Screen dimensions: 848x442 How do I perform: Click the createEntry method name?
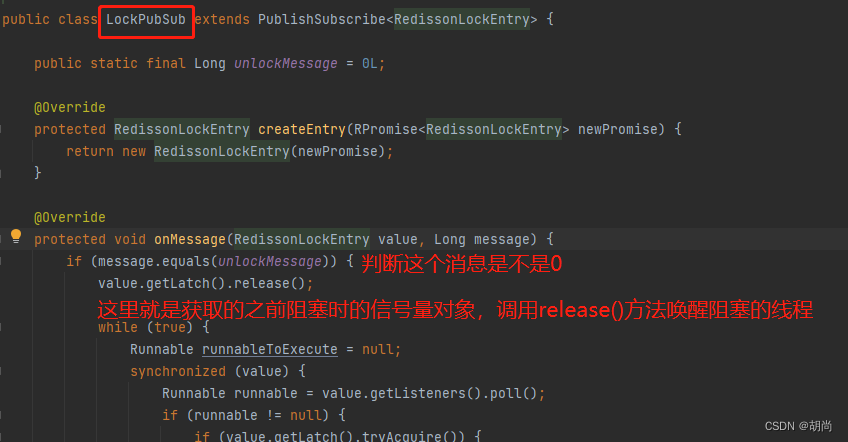click(x=302, y=129)
